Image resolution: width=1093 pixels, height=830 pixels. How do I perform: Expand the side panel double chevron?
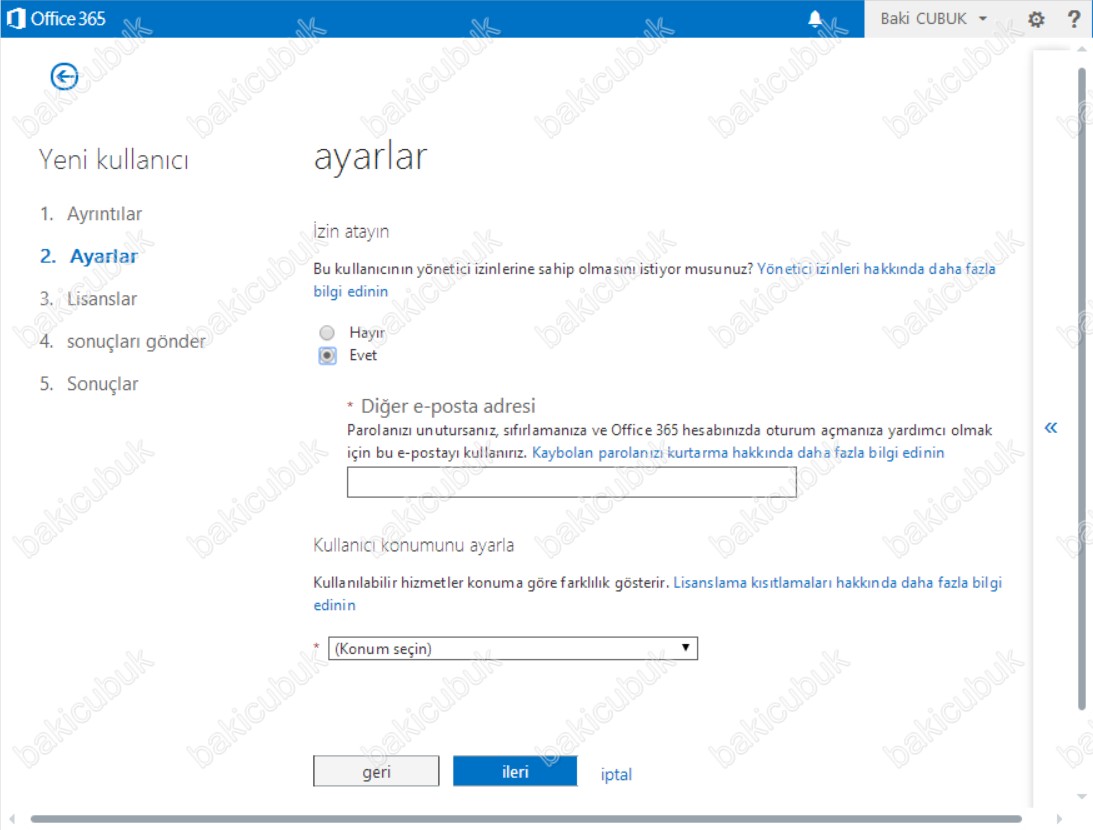1050,428
